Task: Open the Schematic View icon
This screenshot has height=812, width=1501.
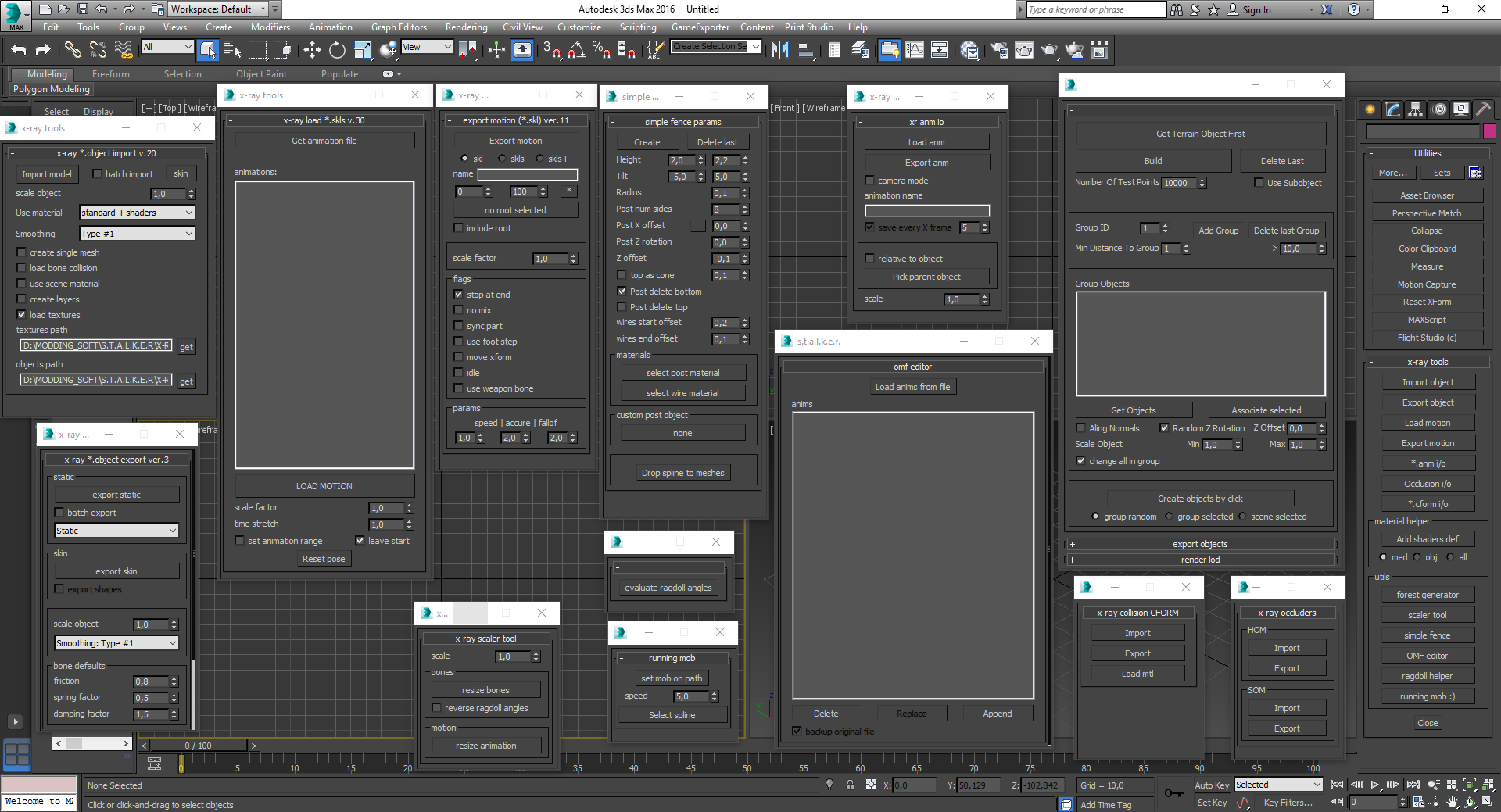Action: (940, 50)
